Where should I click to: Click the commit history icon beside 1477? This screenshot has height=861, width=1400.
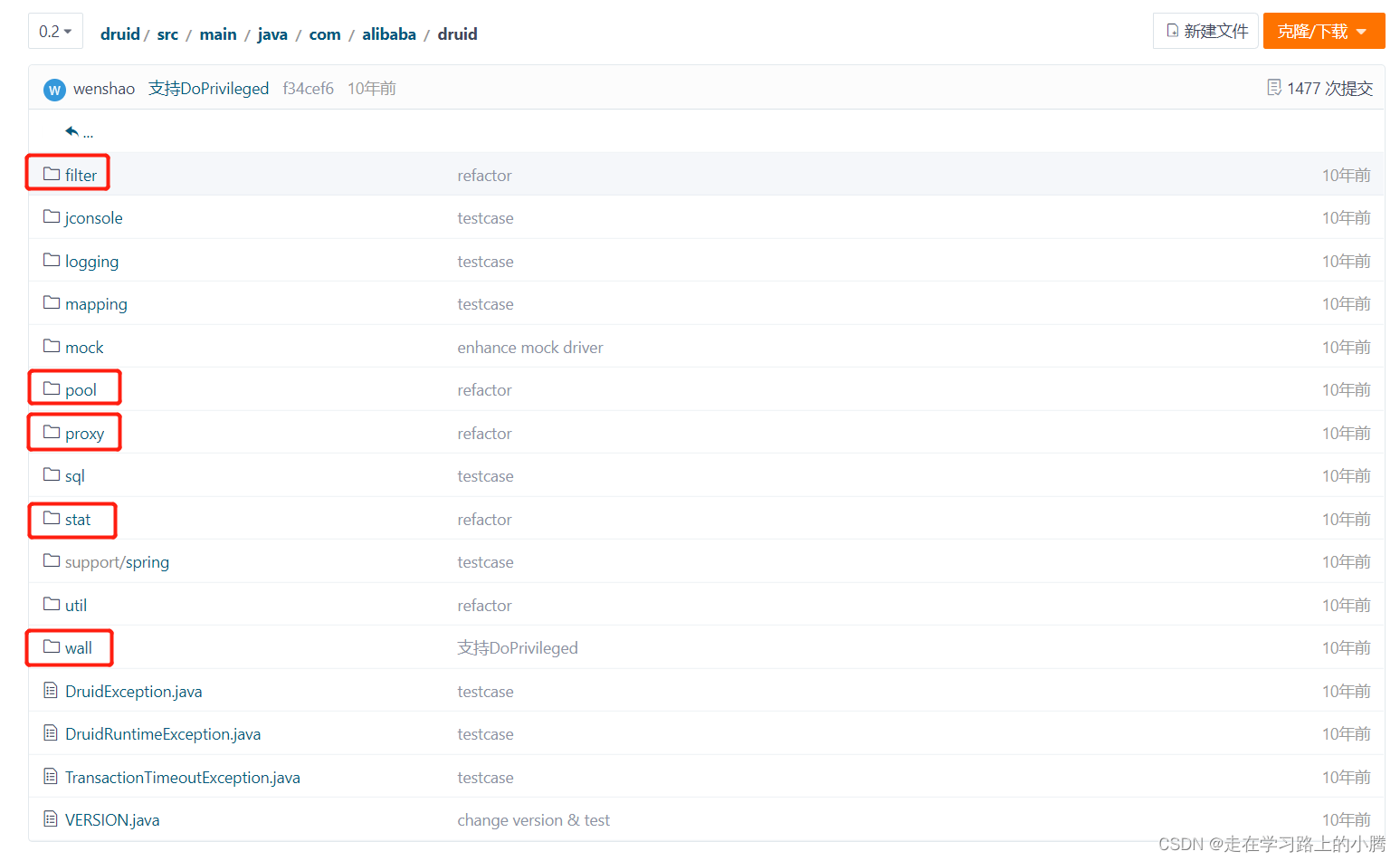(x=1274, y=88)
